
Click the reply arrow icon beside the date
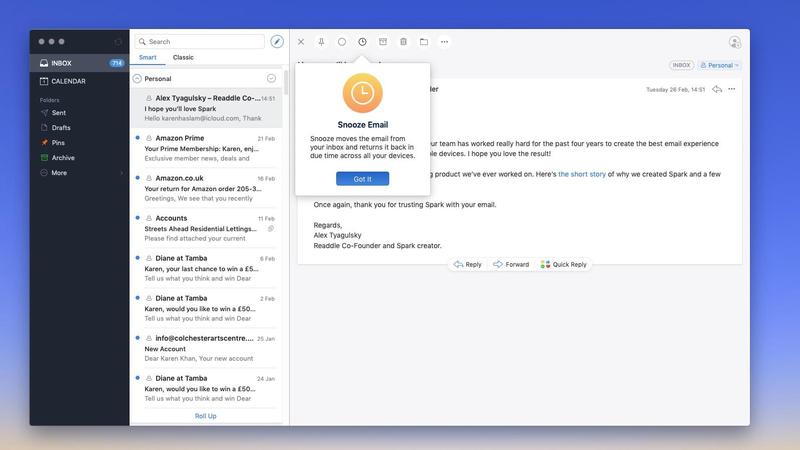pos(717,89)
